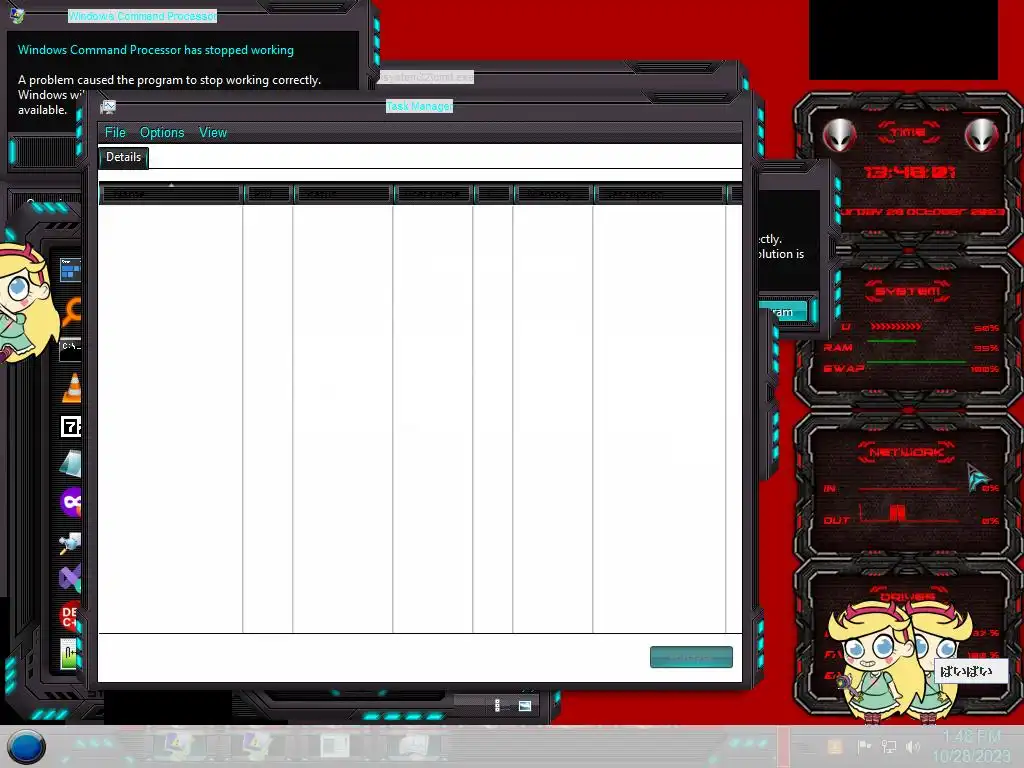This screenshot has height=768, width=1024.
Task: Launch Visual Studio from the left dock
Action: coord(70,577)
